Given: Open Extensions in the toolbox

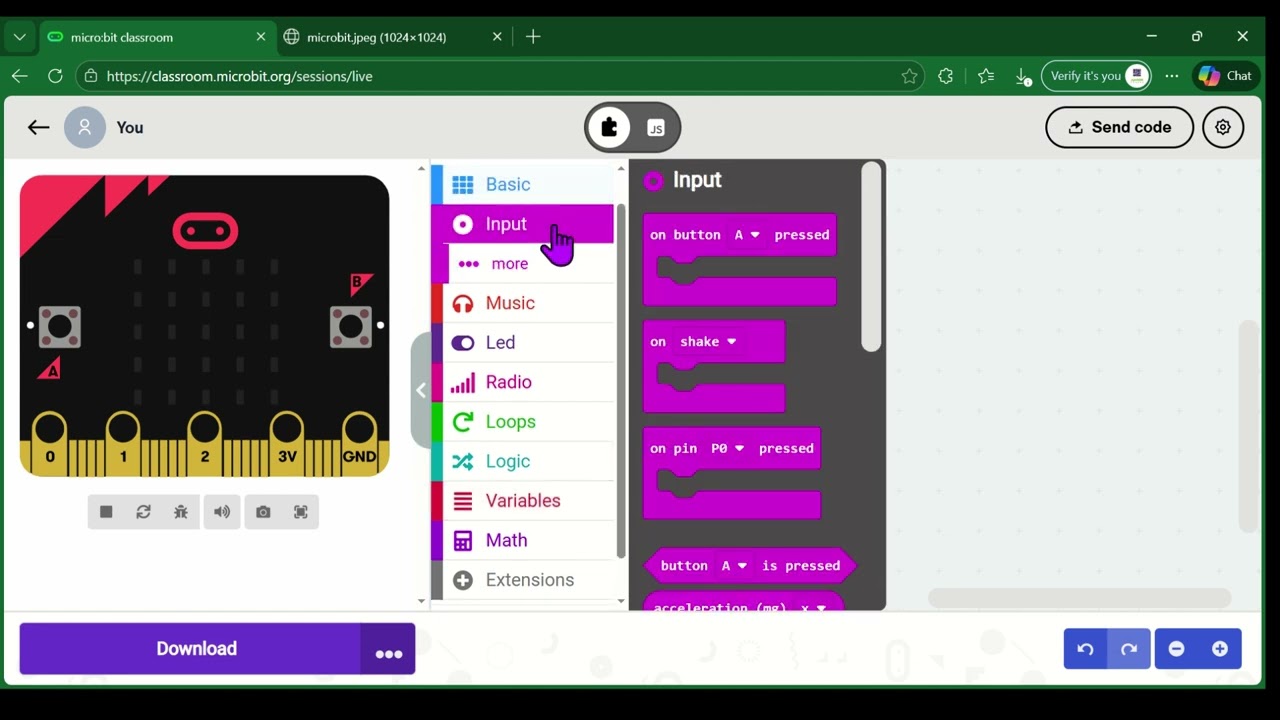Looking at the screenshot, I should coord(522,580).
